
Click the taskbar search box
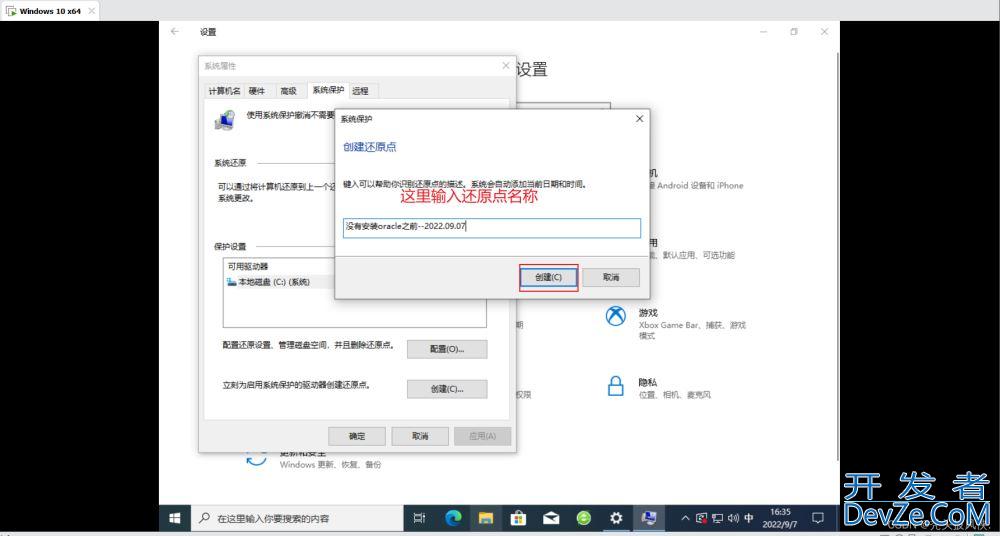pyautogui.click(x=297, y=517)
